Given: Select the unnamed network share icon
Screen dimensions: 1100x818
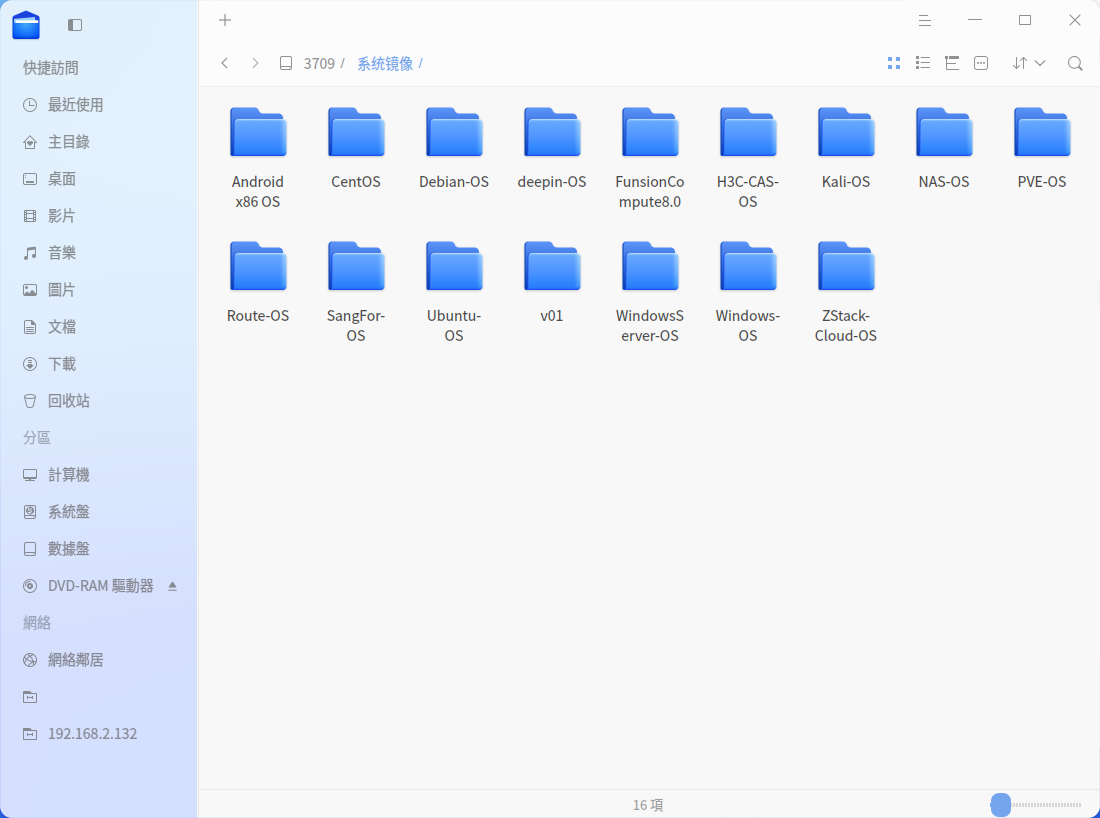Looking at the screenshot, I should click(x=30, y=697).
